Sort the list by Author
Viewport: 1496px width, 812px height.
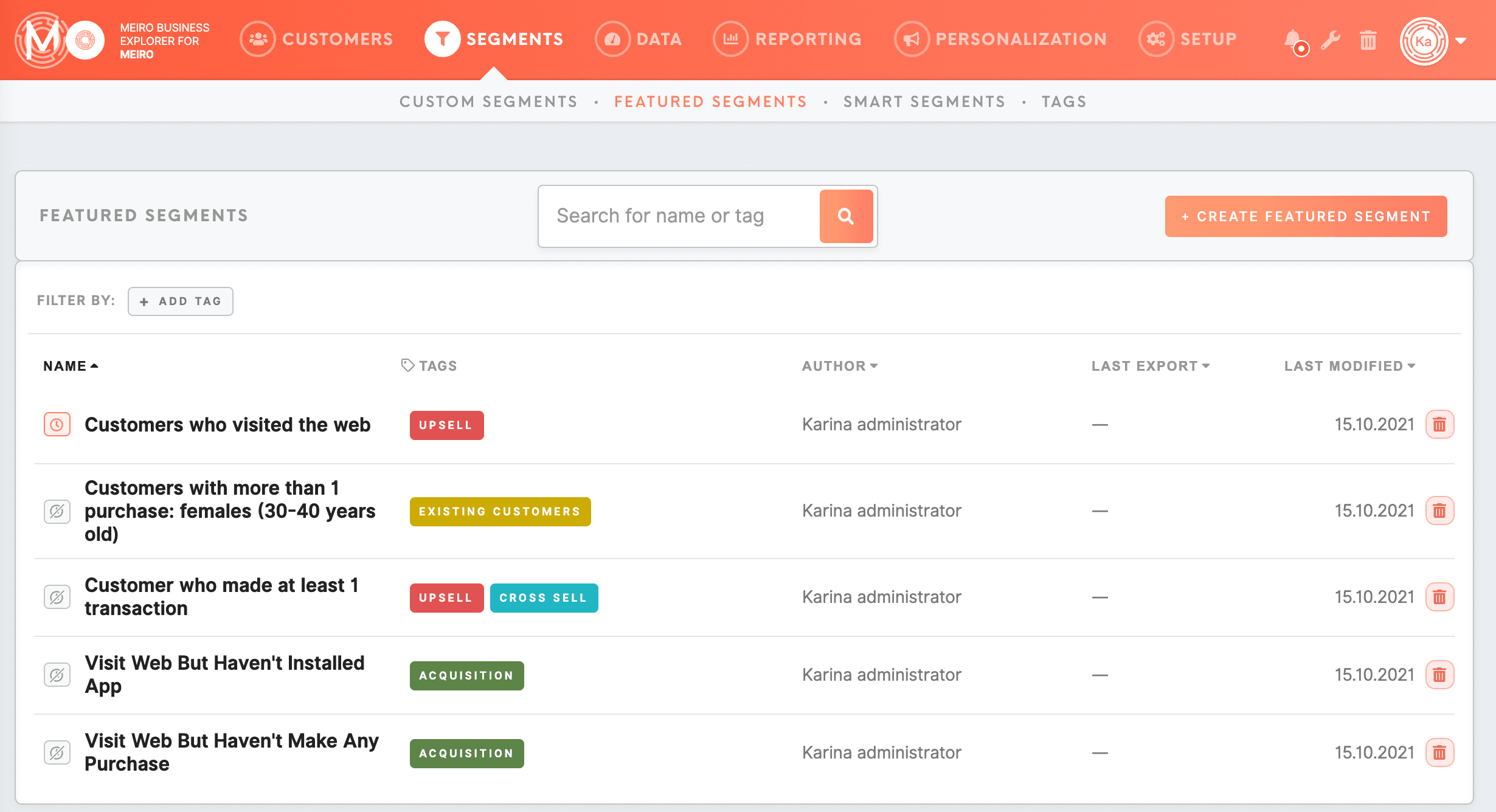(x=840, y=365)
